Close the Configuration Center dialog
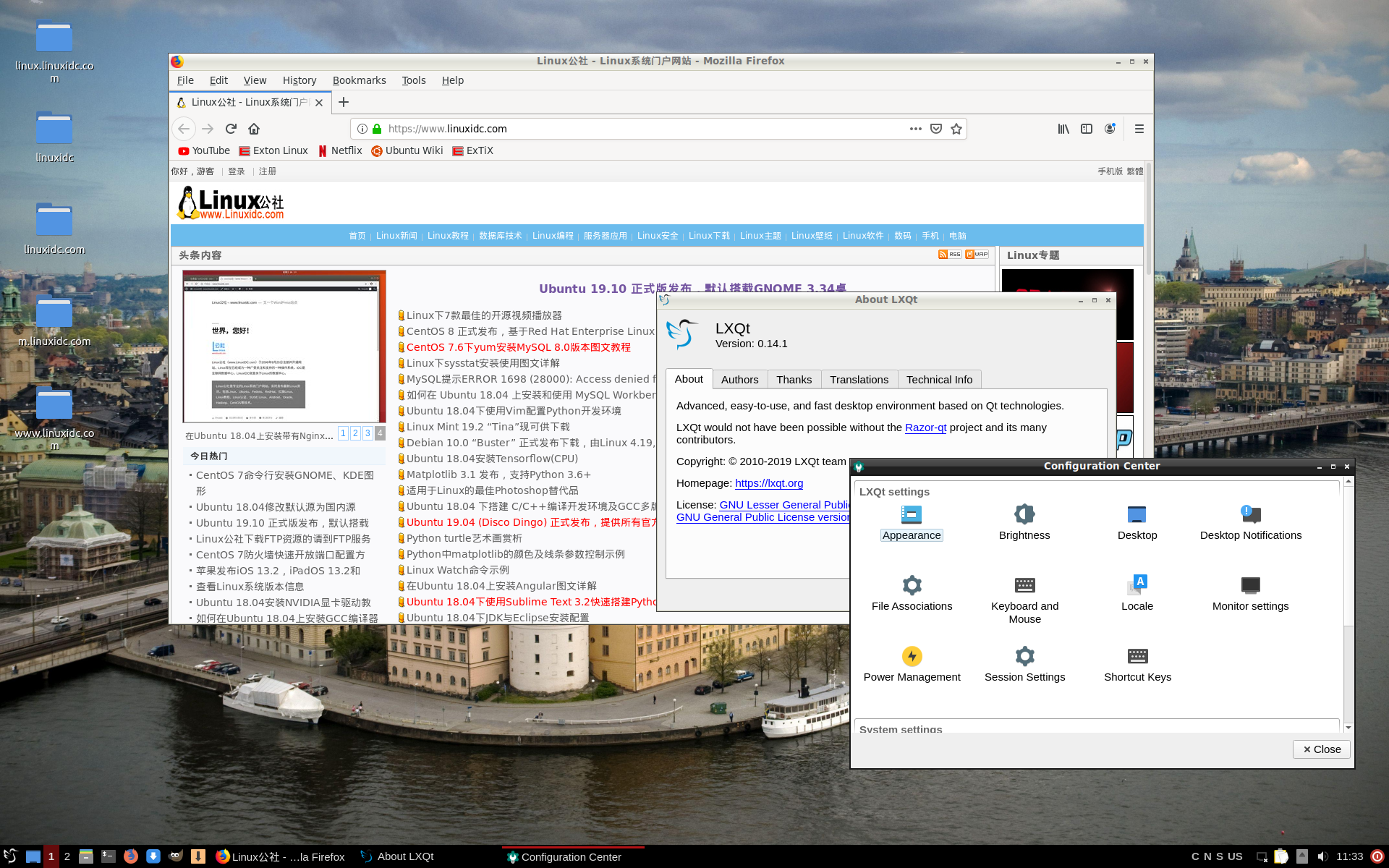This screenshot has width=1389, height=868. tap(1321, 749)
